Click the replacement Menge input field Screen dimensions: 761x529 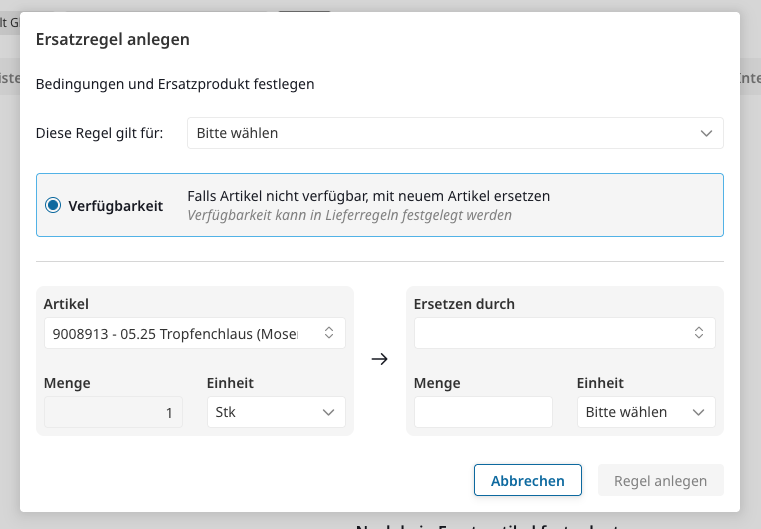(x=483, y=412)
